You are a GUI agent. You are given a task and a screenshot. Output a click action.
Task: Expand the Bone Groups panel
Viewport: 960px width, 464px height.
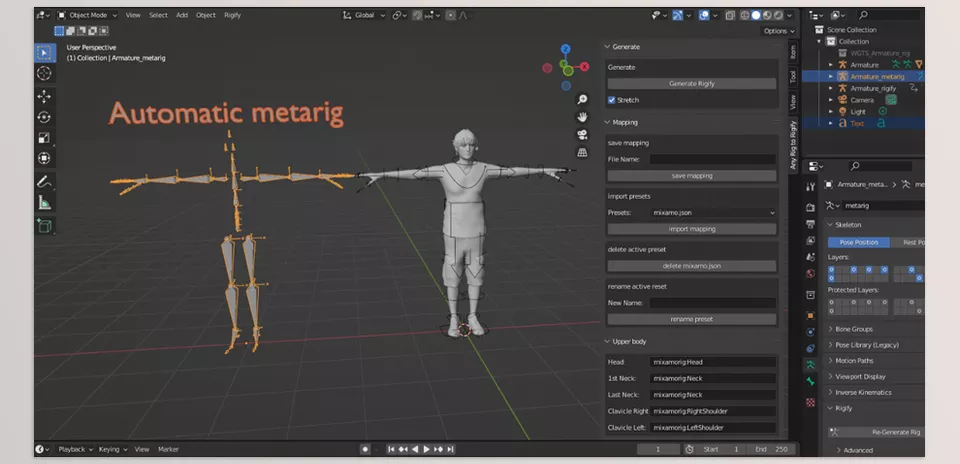[854, 329]
